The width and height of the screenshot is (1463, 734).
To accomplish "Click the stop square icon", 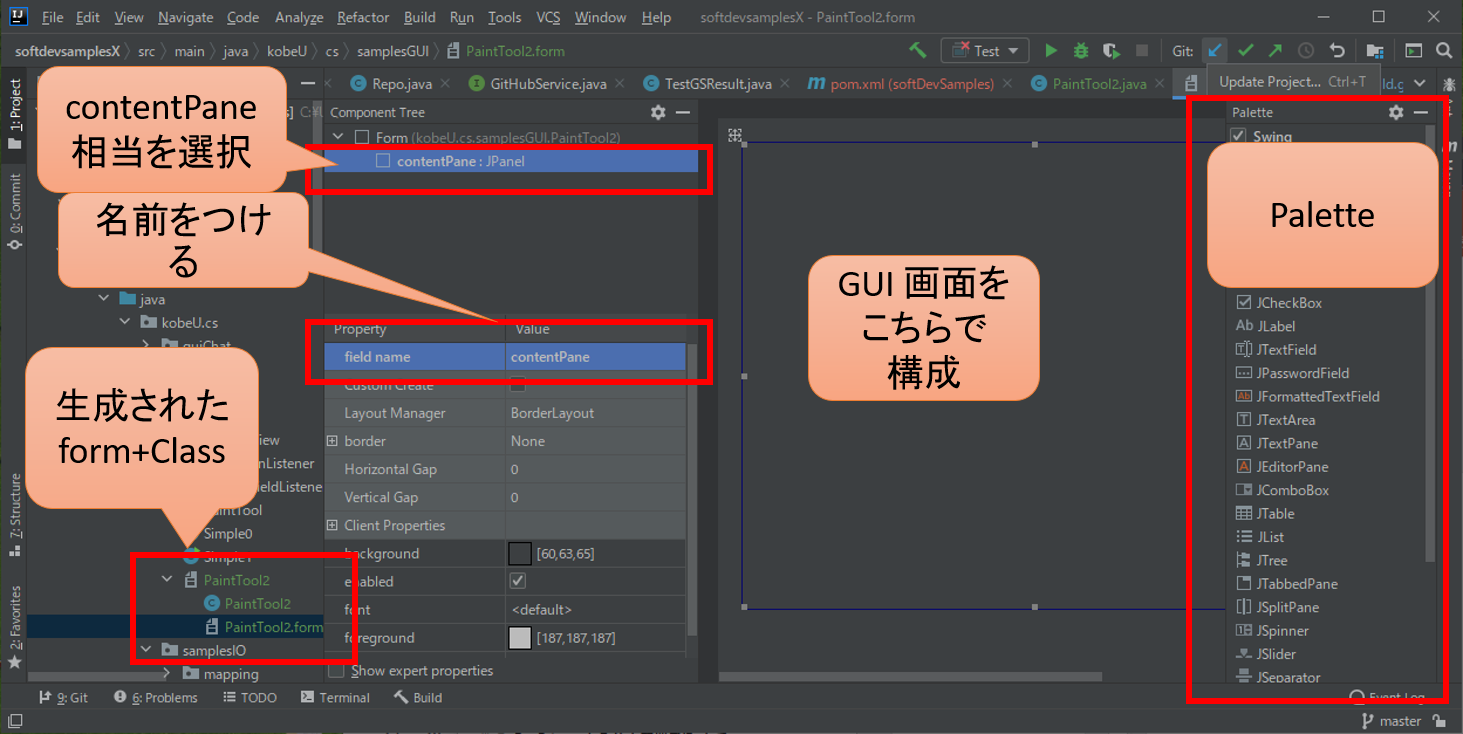I will coord(1141,50).
